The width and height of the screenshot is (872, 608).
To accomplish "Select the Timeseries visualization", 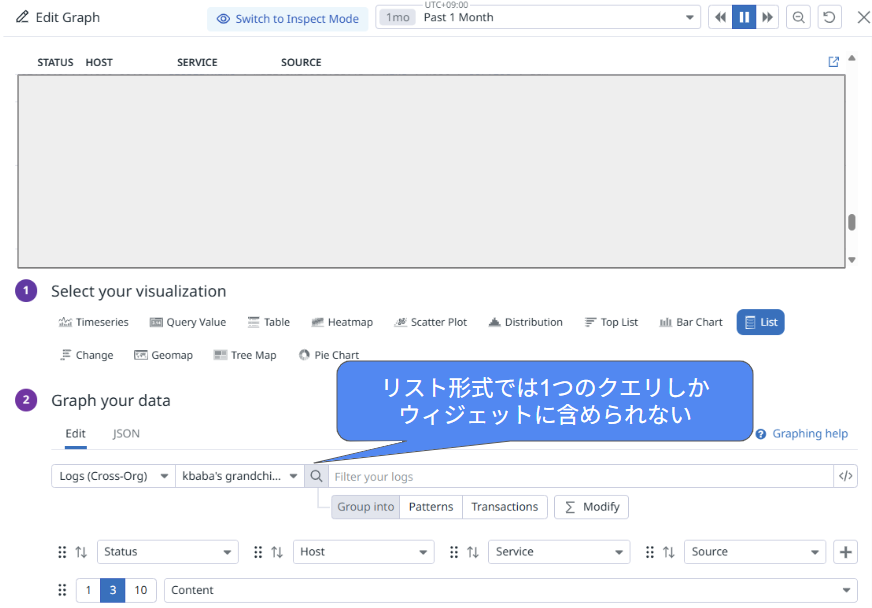I will coord(93,322).
